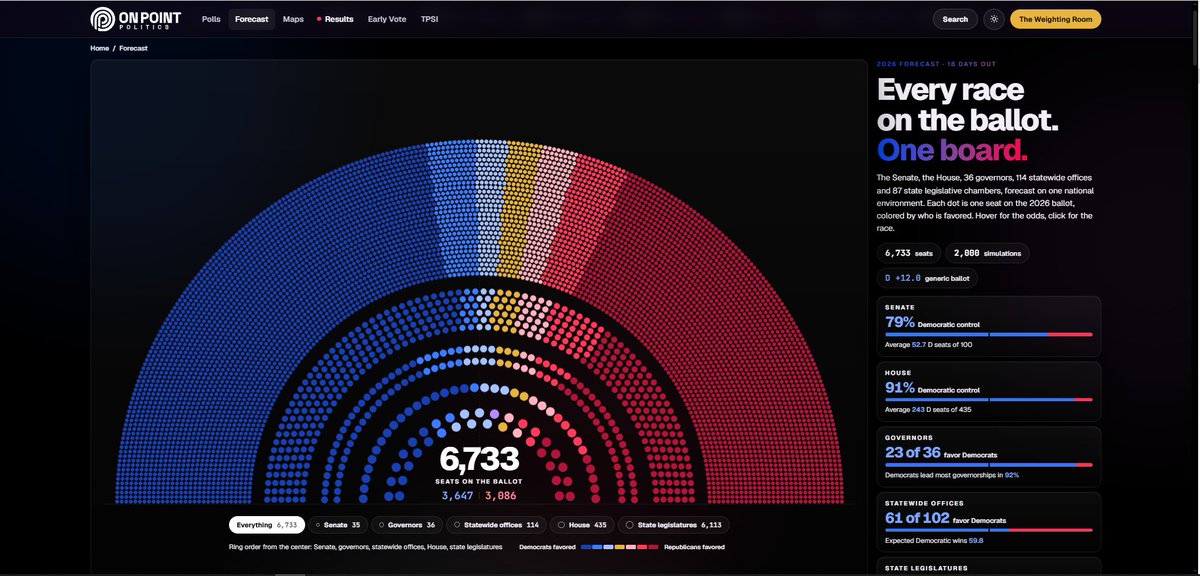Click the 6,733 seats stat pill
The width and height of the screenshot is (1200, 576).
coord(908,253)
